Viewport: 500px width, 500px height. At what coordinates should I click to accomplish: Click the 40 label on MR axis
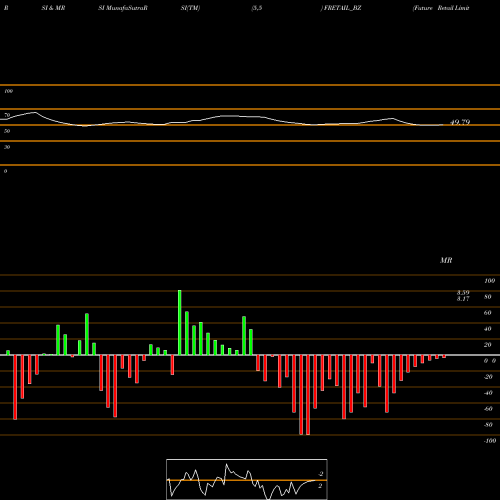(488, 329)
